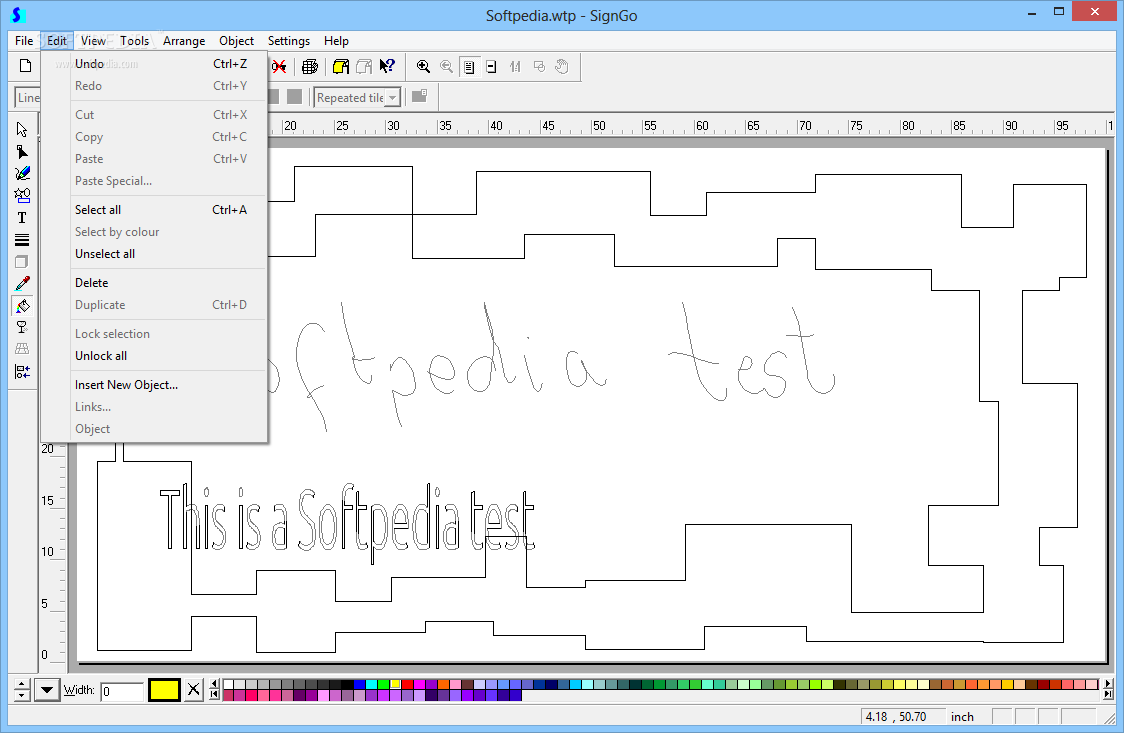Create a new document from toolbar
This screenshot has width=1124, height=733.
(26, 67)
